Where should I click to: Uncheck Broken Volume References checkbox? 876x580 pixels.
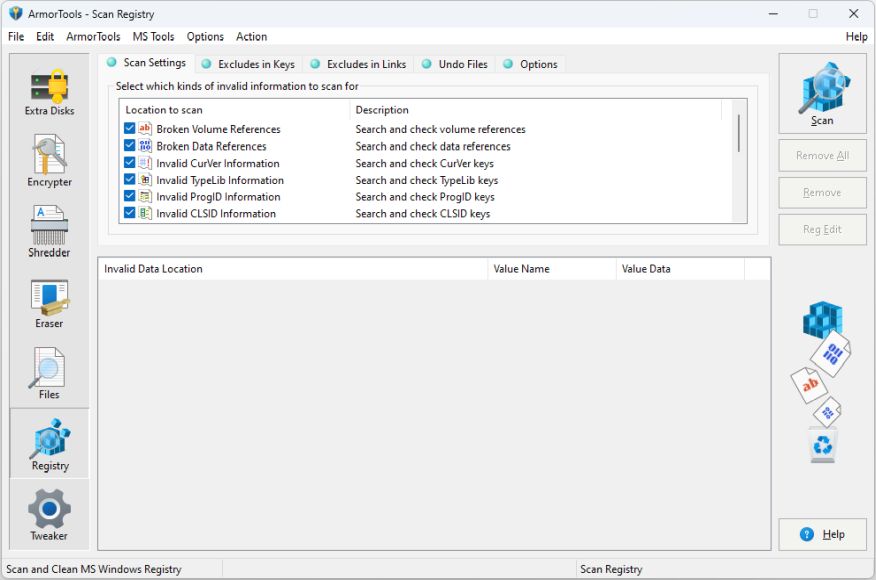click(x=130, y=129)
